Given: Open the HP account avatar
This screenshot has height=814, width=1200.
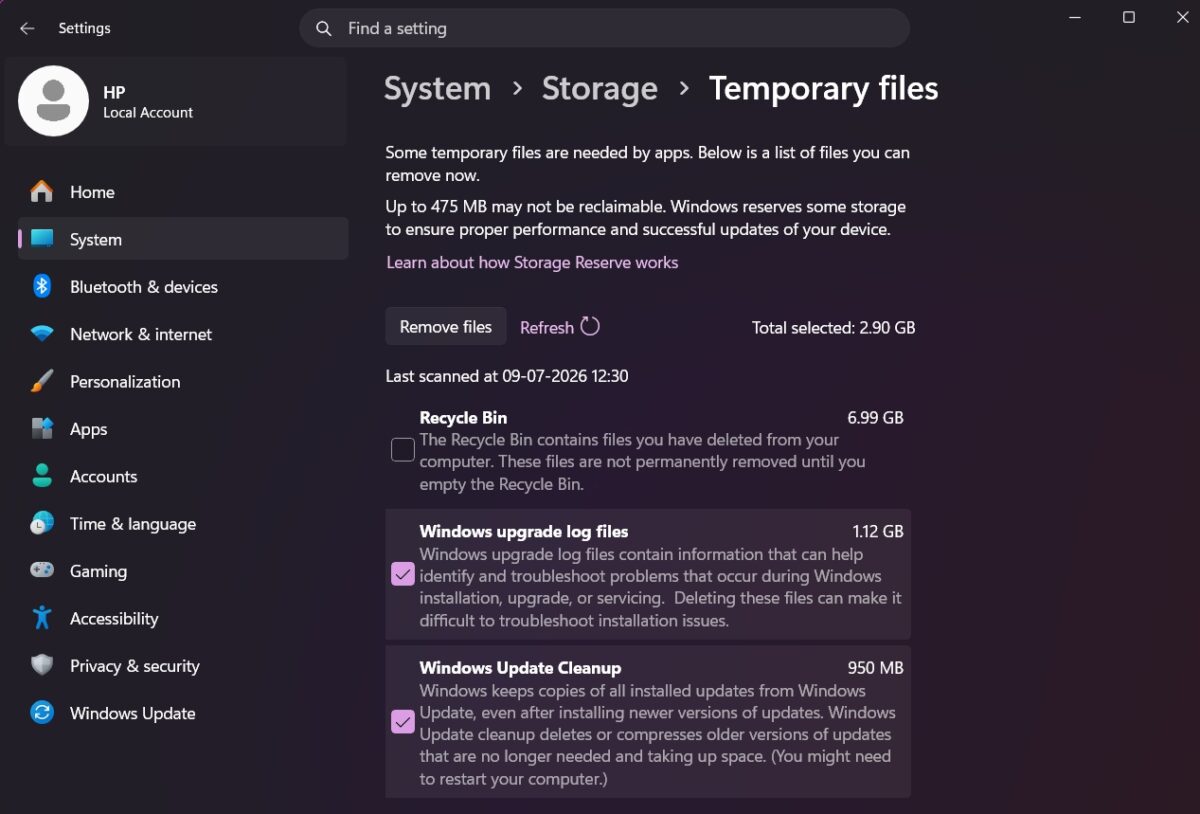Looking at the screenshot, I should [x=53, y=101].
